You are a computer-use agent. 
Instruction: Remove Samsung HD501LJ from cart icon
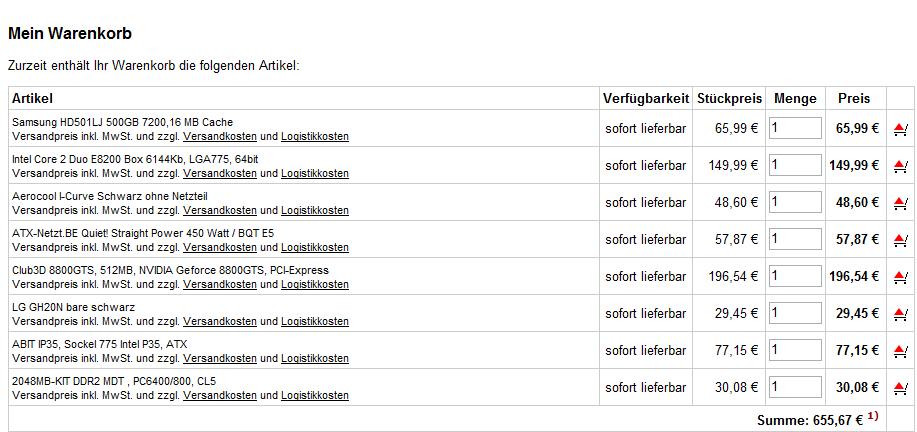tap(900, 129)
